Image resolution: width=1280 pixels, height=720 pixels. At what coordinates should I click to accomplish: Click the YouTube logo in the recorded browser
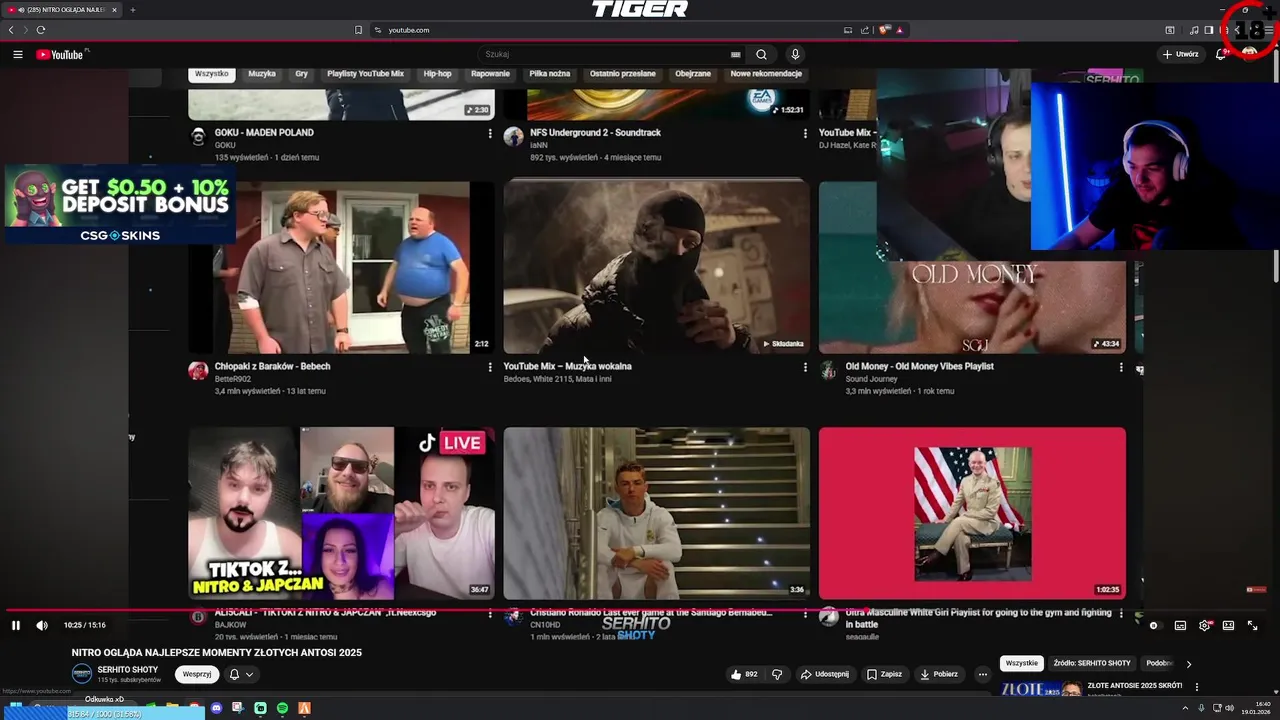coord(62,54)
